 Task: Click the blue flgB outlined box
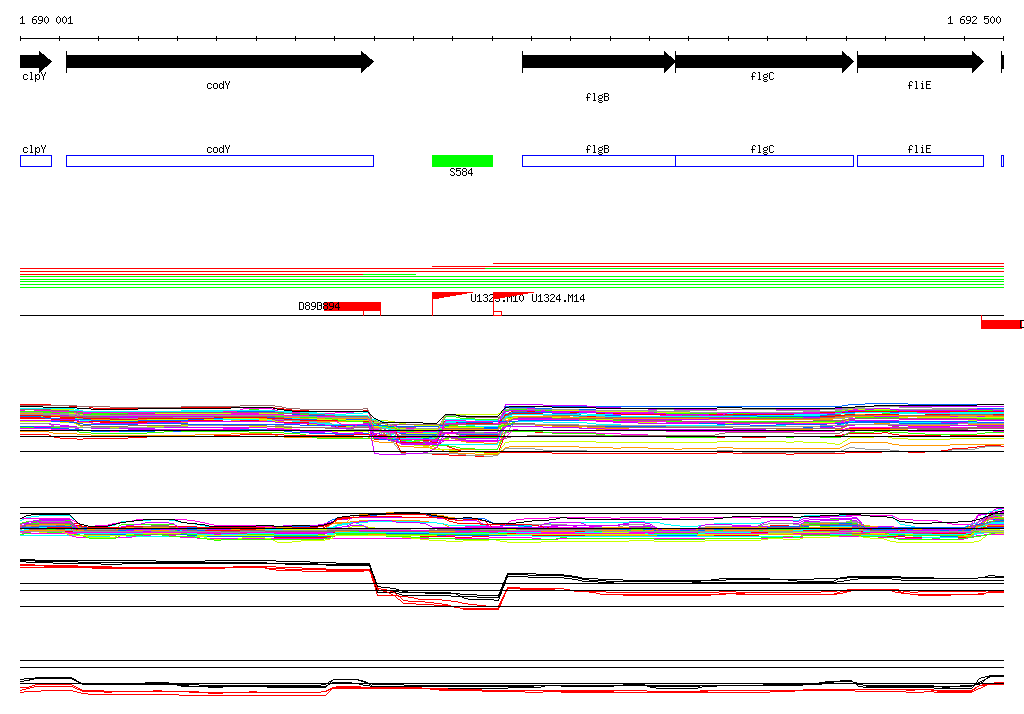point(599,161)
